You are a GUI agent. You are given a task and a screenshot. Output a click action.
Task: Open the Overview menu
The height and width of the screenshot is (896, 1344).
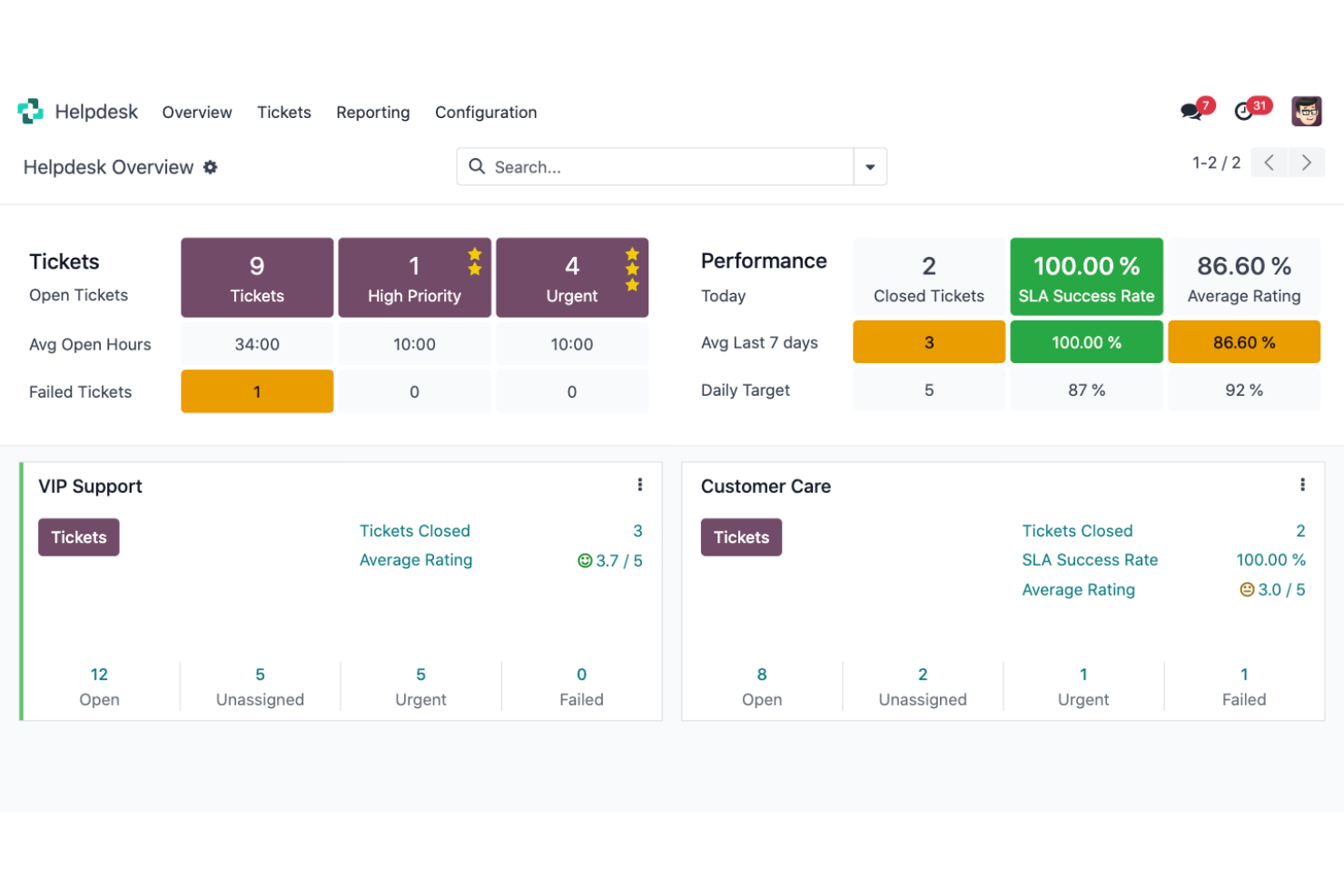click(197, 113)
